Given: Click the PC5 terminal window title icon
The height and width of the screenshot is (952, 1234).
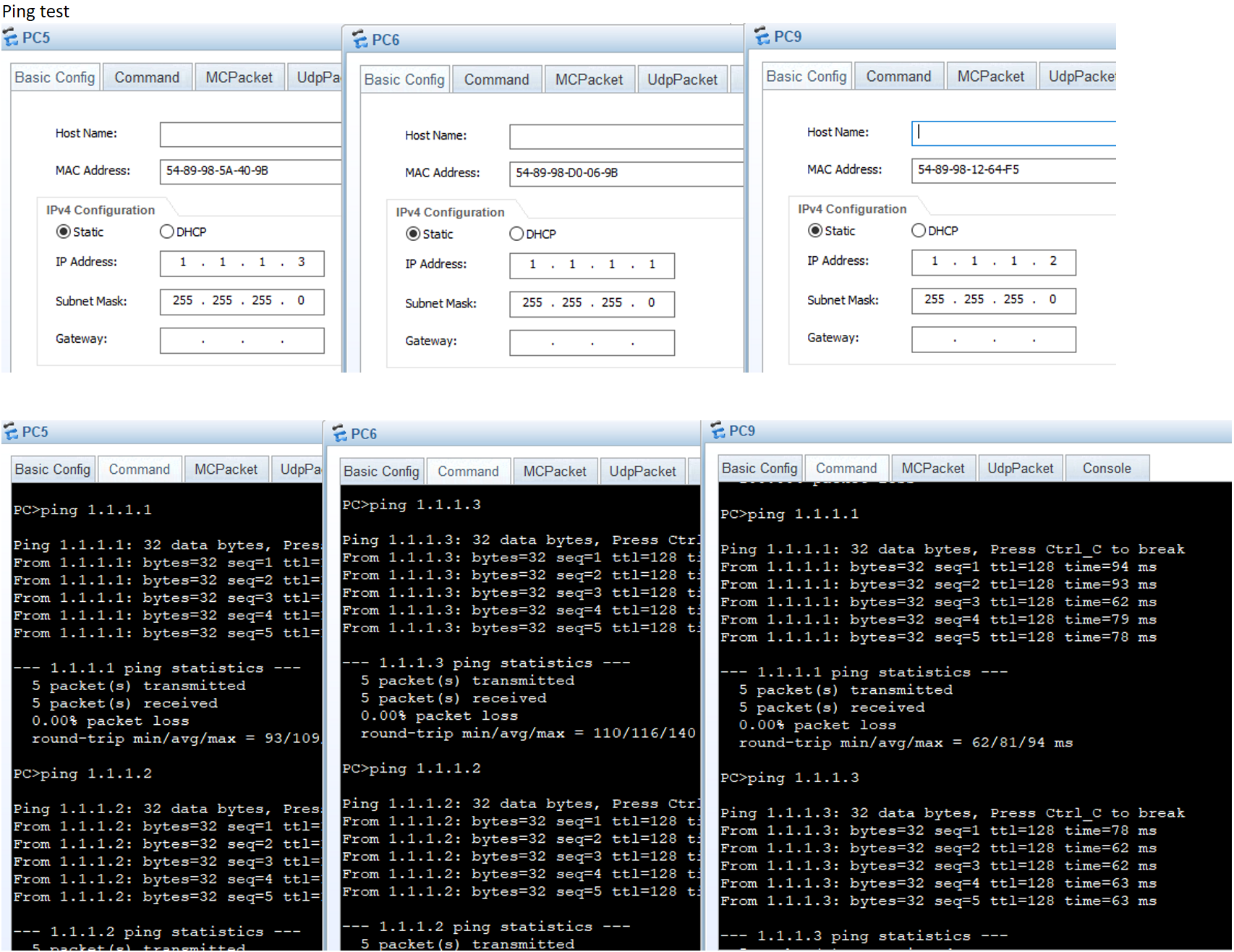Looking at the screenshot, I should point(10,432).
